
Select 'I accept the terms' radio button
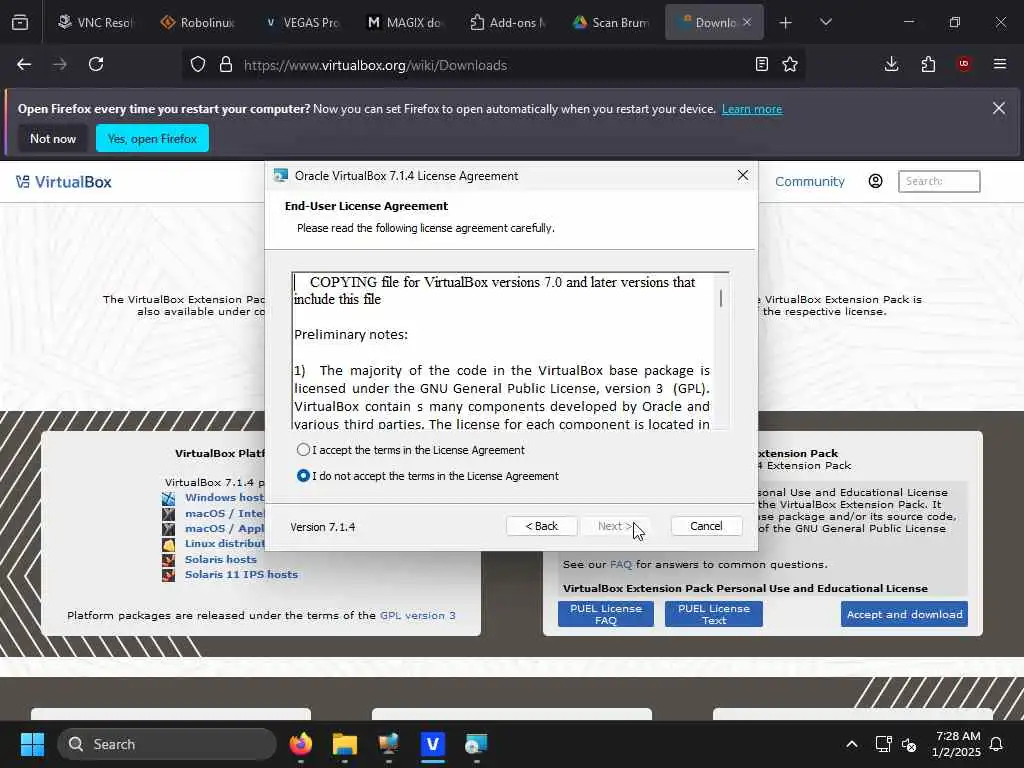click(x=303, y=450)
